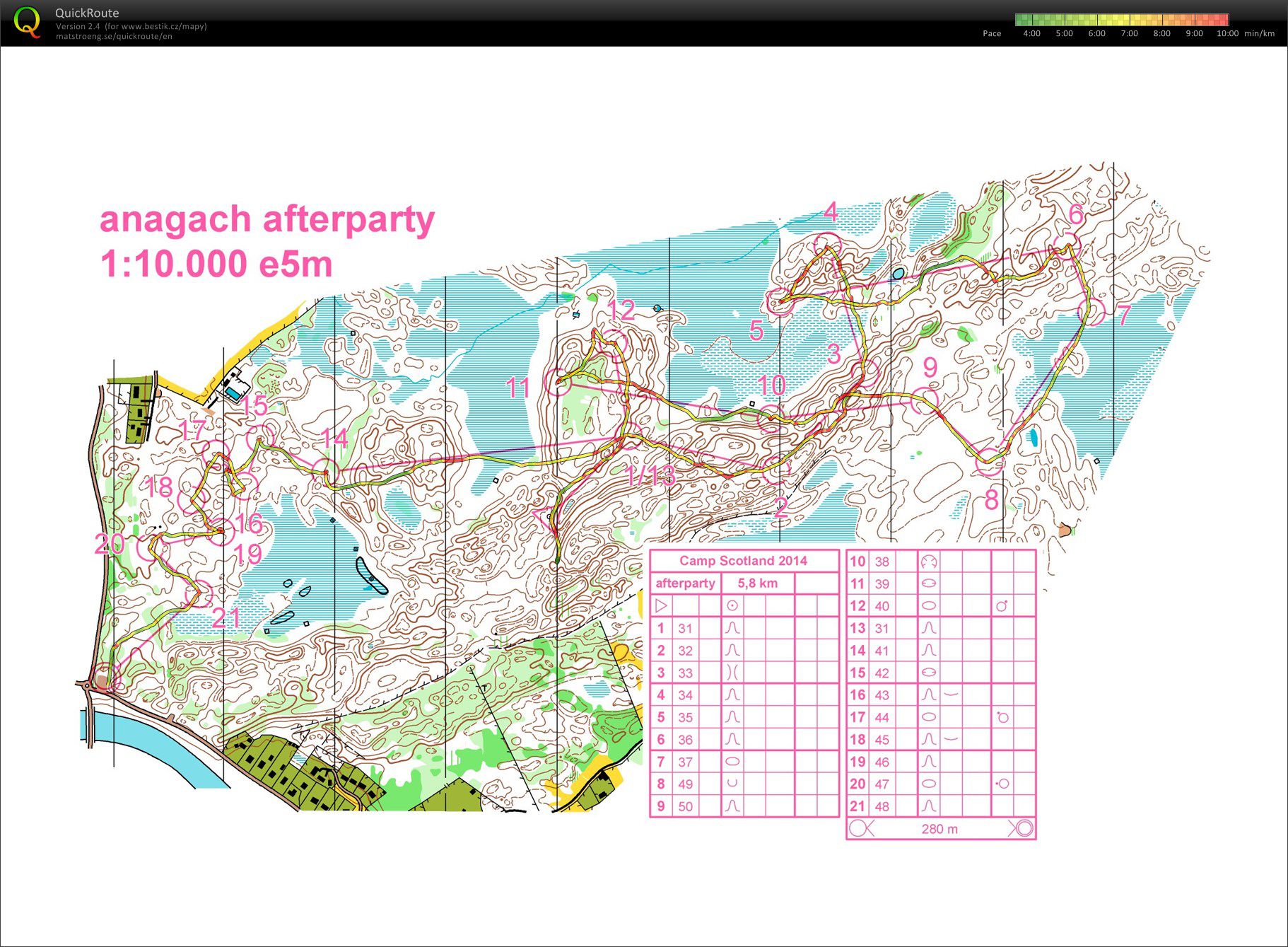This screenshot has height=947, width=1288.
Task: Click the 5,8 km course length cell
Action: 757,583
